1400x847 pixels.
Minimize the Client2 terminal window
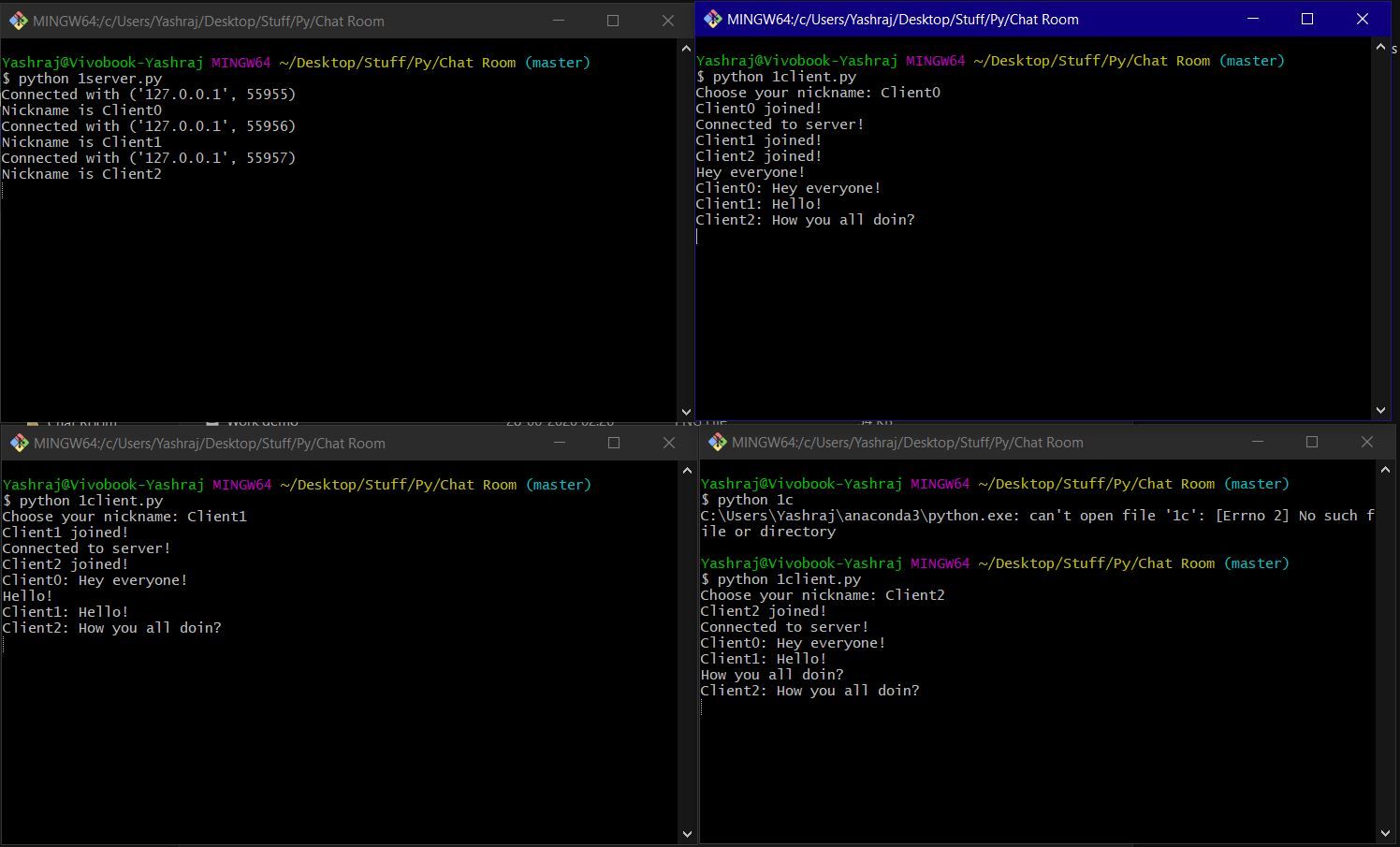tap(1257, 442)
